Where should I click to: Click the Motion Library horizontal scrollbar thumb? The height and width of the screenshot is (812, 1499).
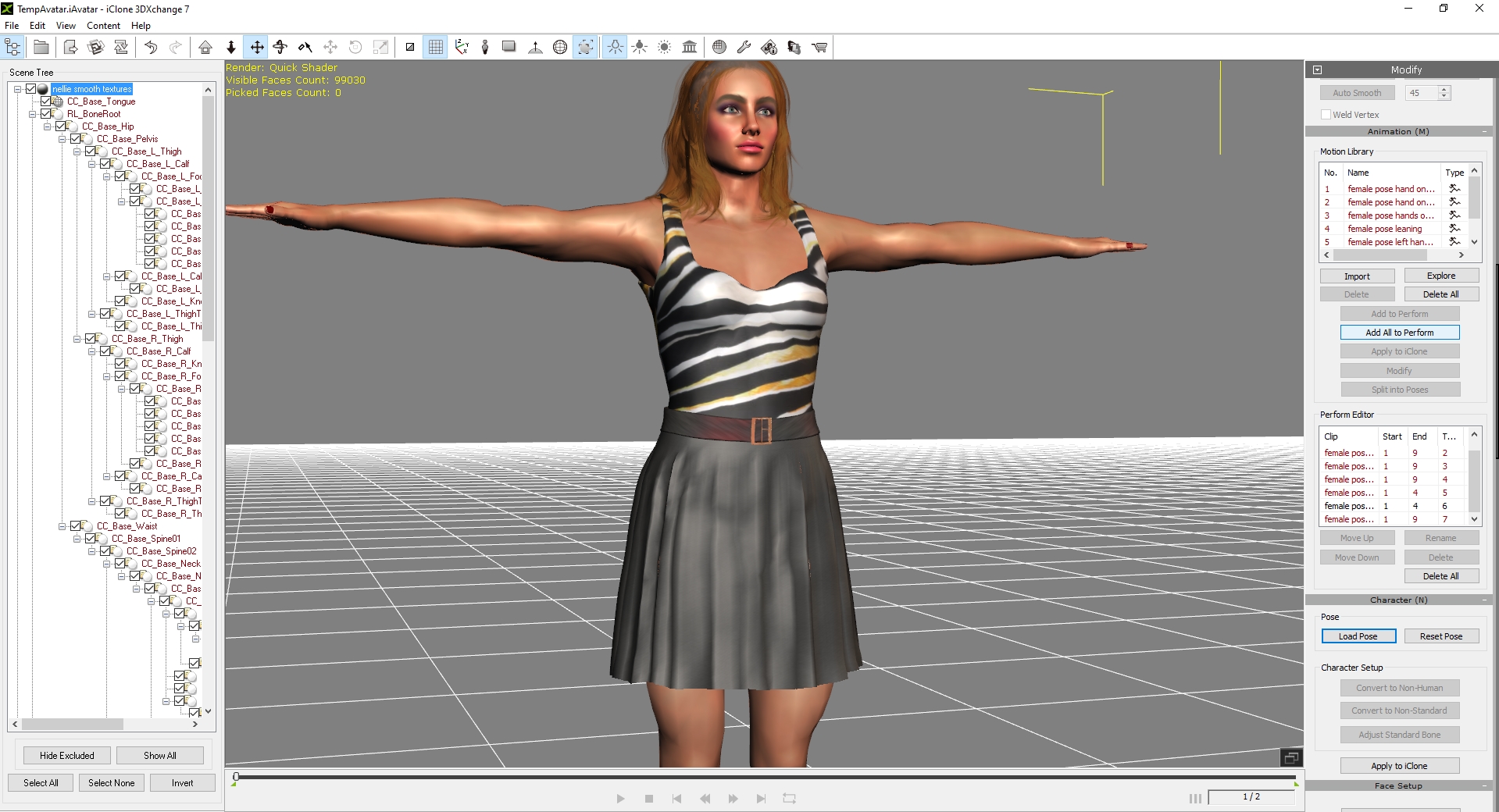(x=1380, y=255)
